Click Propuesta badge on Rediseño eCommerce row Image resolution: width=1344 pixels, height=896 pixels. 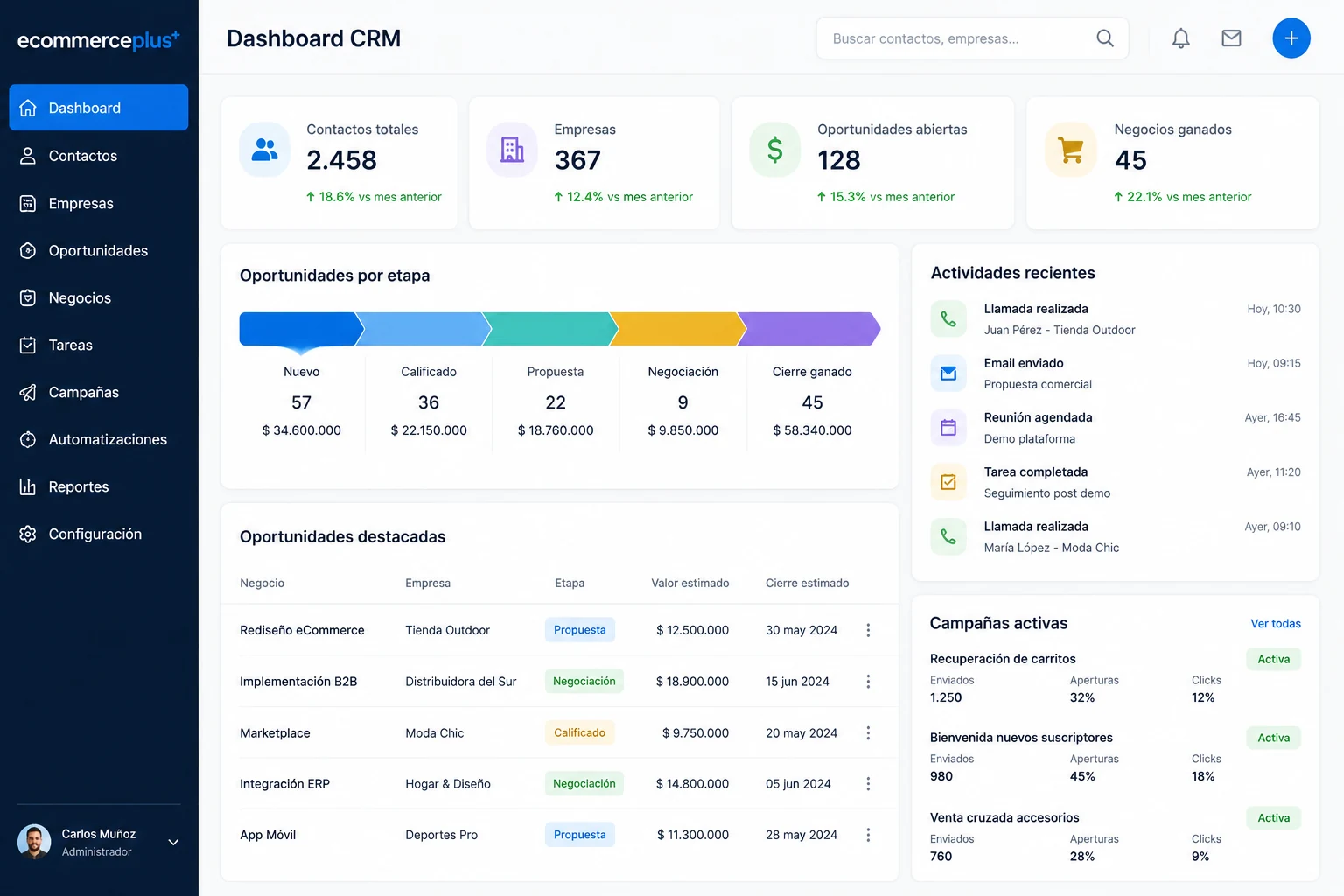(579, 630)
